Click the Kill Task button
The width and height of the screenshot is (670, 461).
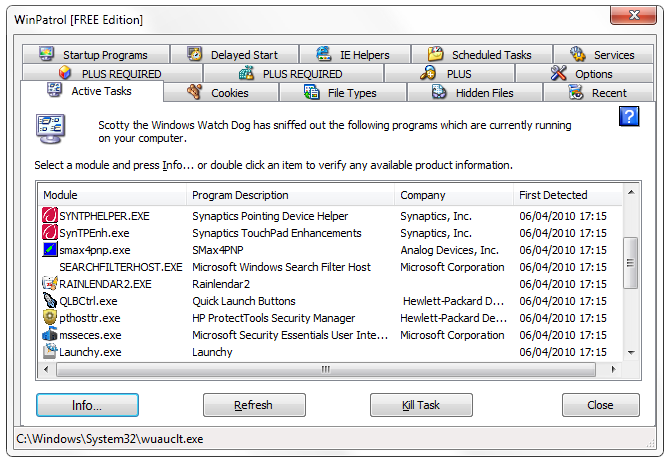pos(421,405)
